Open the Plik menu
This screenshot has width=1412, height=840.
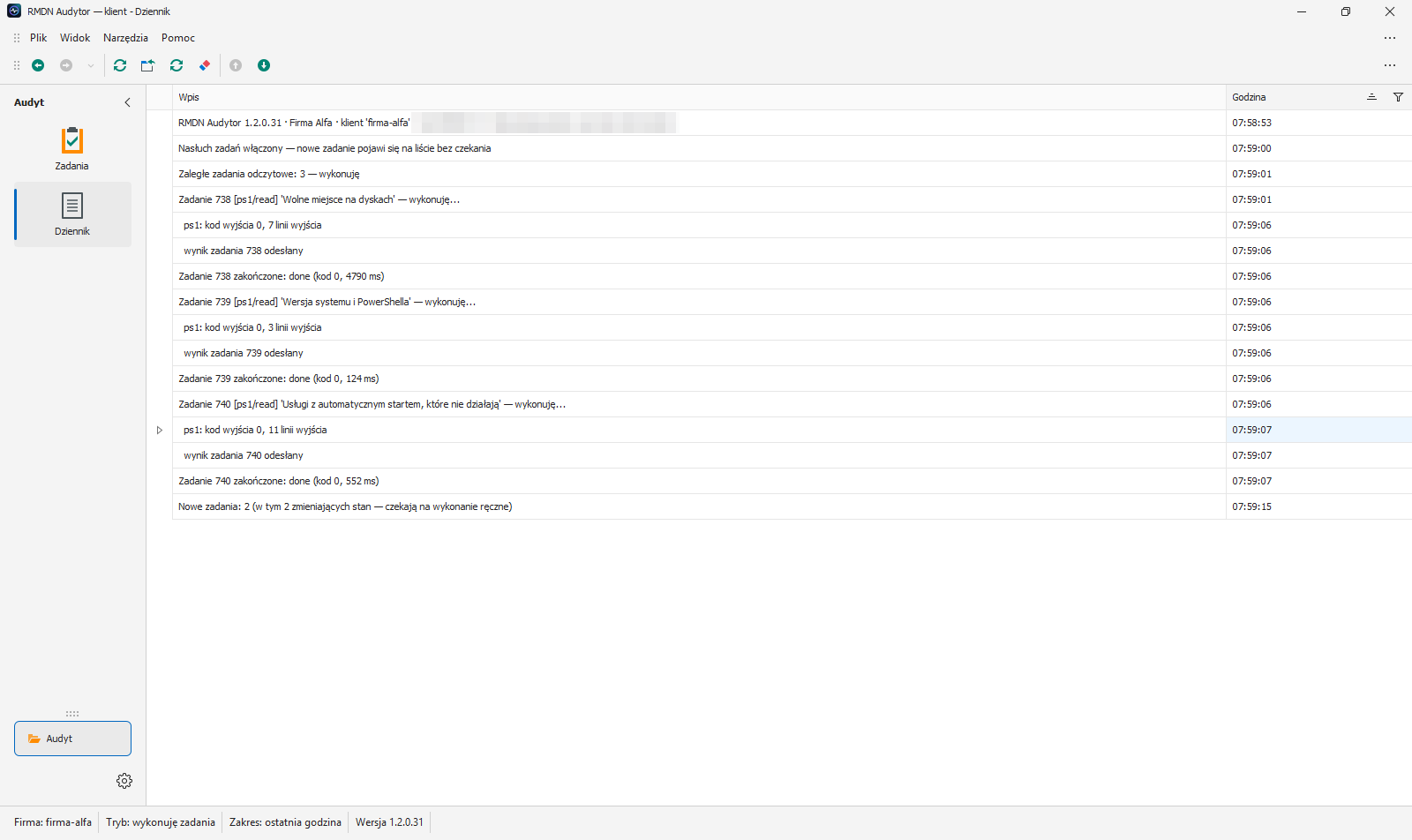(38, 38)
